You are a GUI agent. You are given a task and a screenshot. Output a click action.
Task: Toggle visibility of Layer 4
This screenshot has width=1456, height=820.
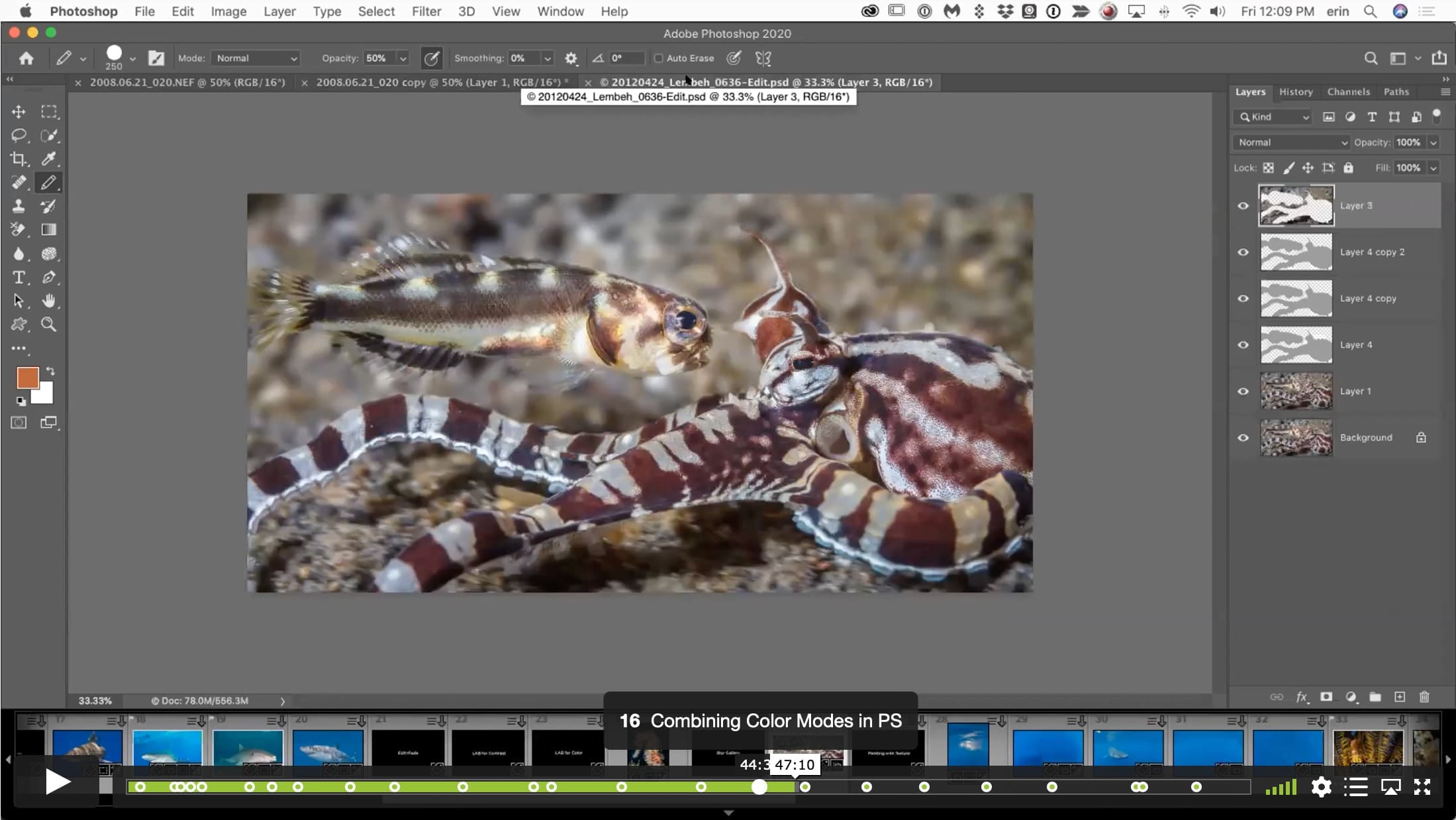[1243, 345]
